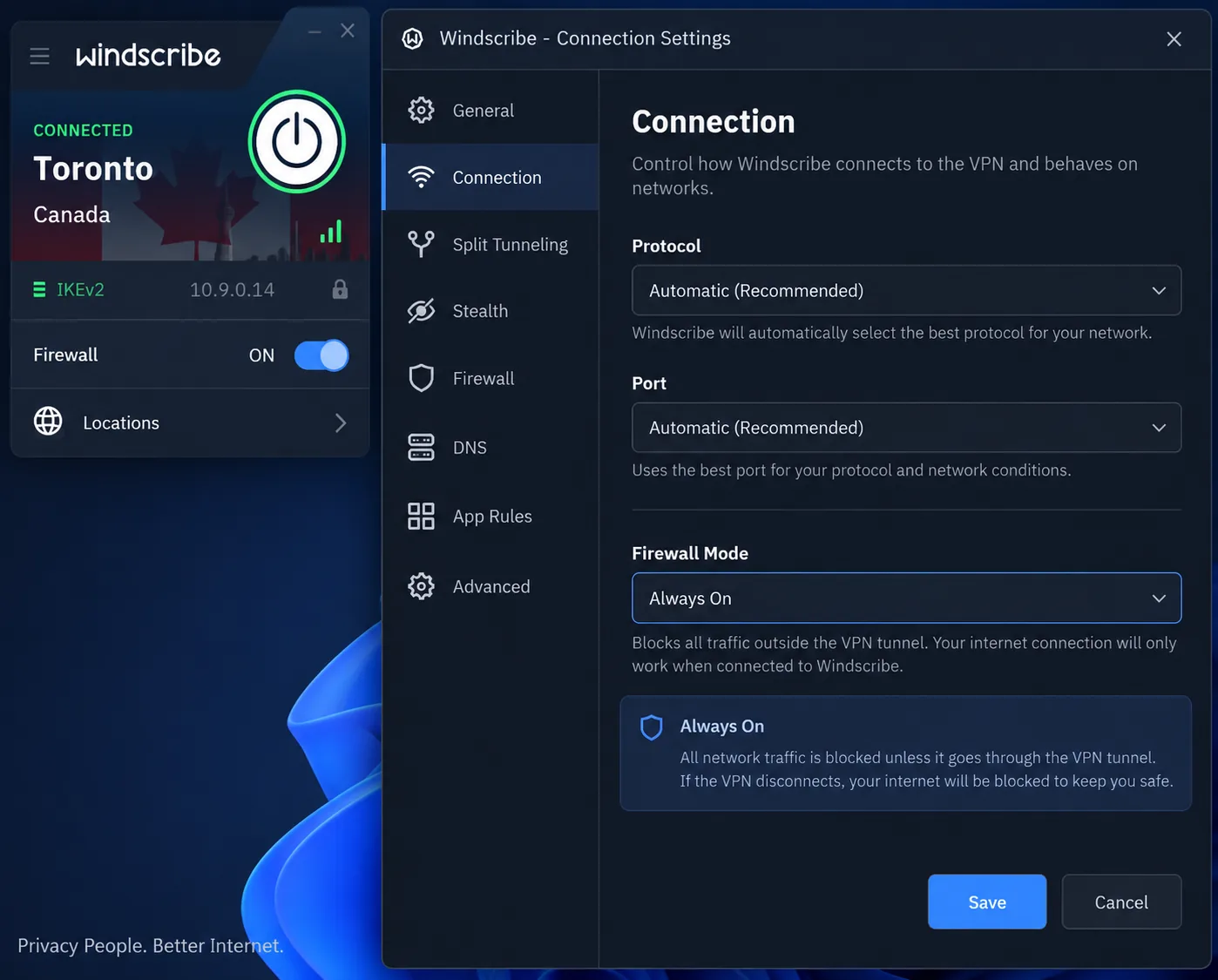Click the App Rules grid icon

click(x=421, y=516)
